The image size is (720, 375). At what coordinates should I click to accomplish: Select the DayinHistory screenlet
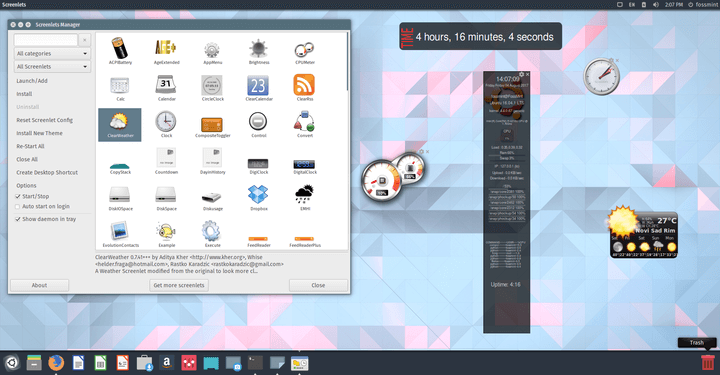tap(212, 161)
